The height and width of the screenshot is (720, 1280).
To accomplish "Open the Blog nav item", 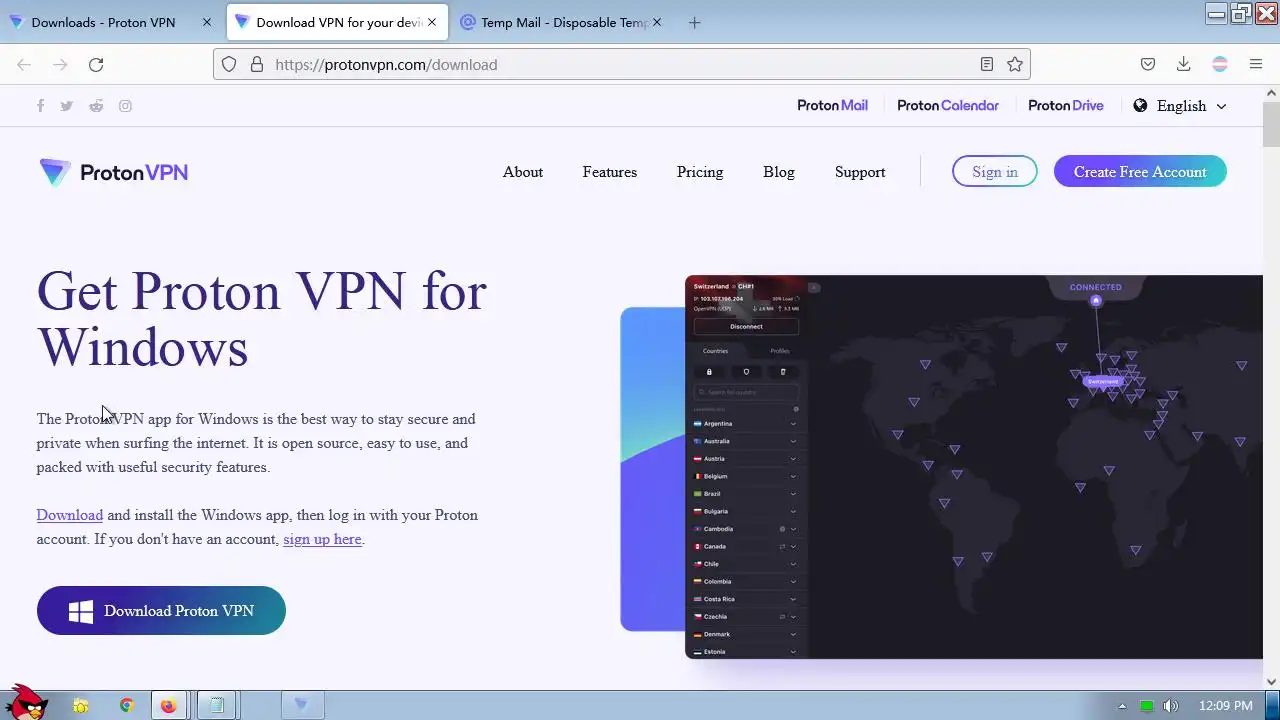I will point(779,172).
